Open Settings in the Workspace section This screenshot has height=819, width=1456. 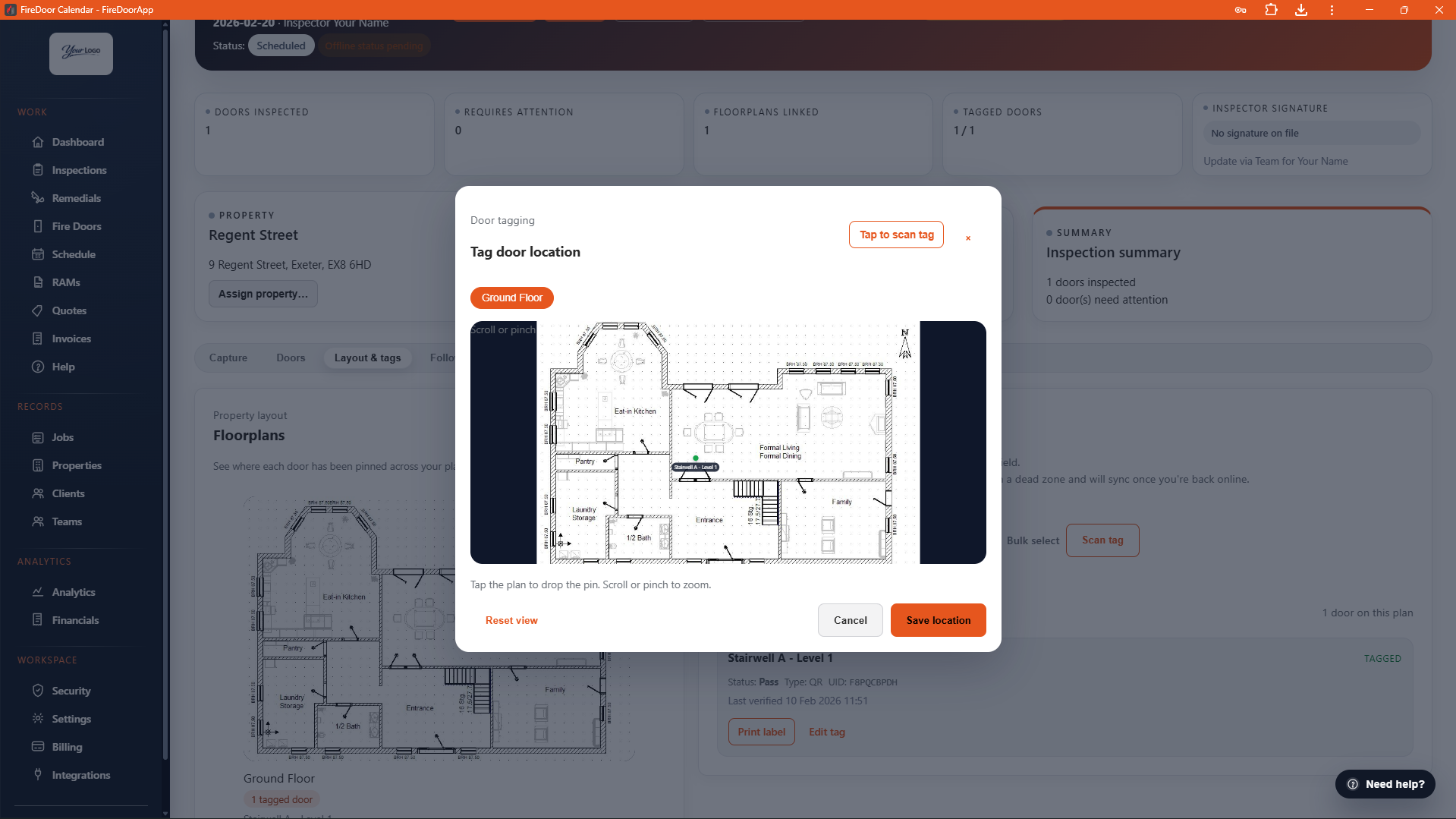tap(71, 719)
